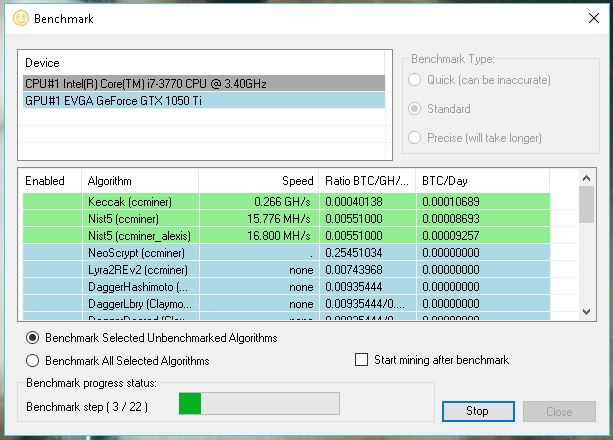Viewport: 613px width, 440px height.
Task: Select the Nist5 (ccminer_alexis) row
Action: 286,236
